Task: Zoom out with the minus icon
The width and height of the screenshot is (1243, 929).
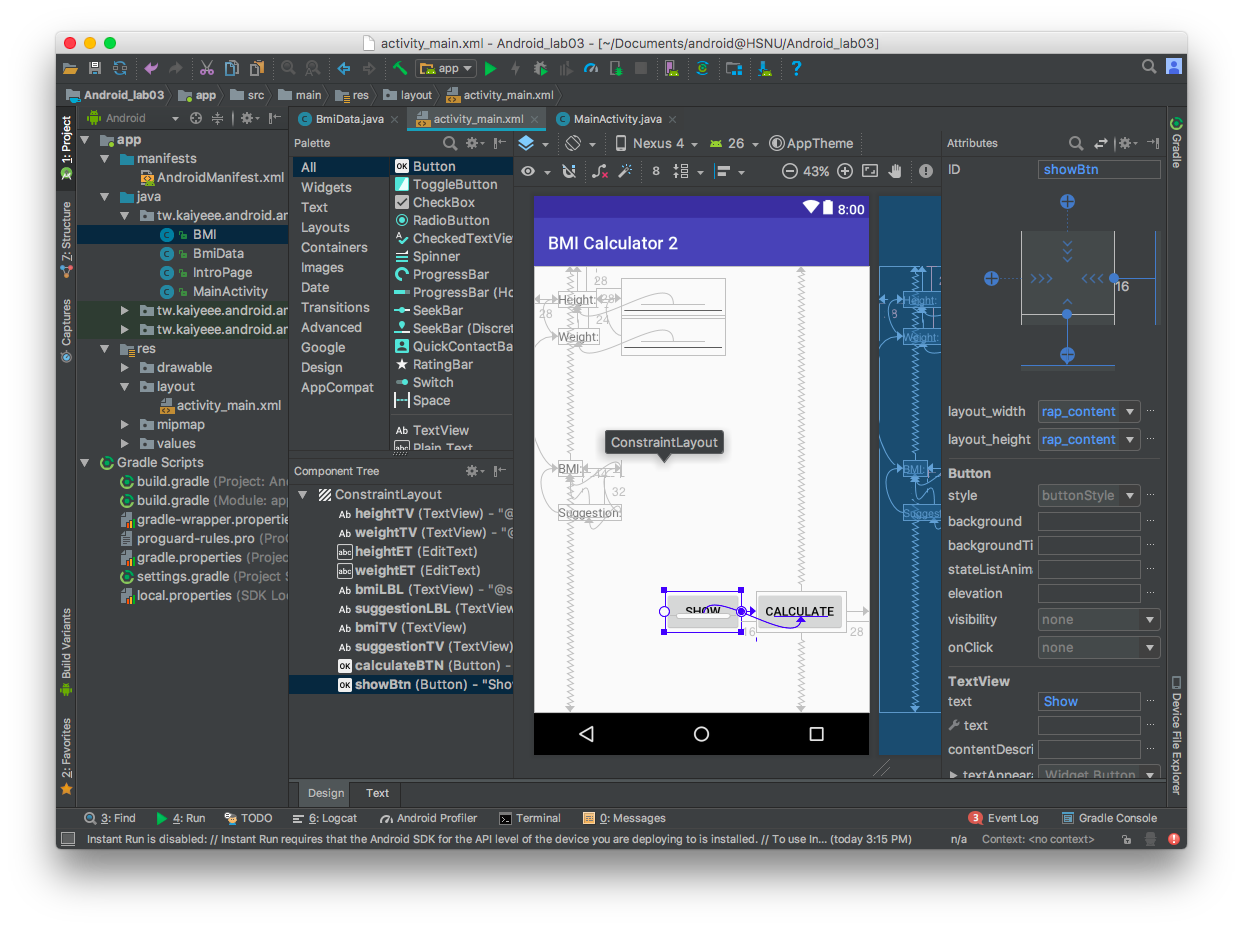Action: click(790, 171)
